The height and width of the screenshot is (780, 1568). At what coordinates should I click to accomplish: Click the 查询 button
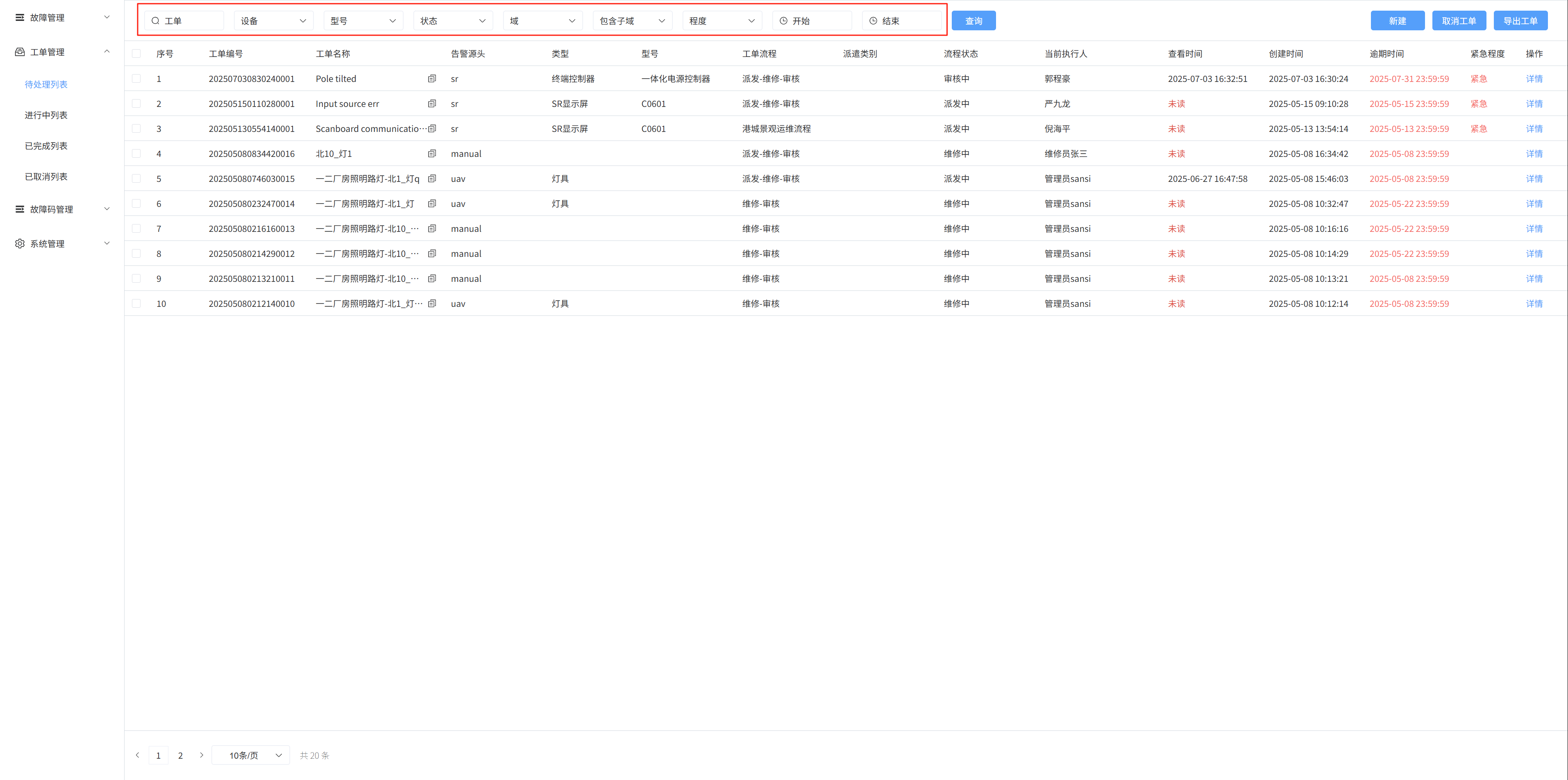[973, 20]
